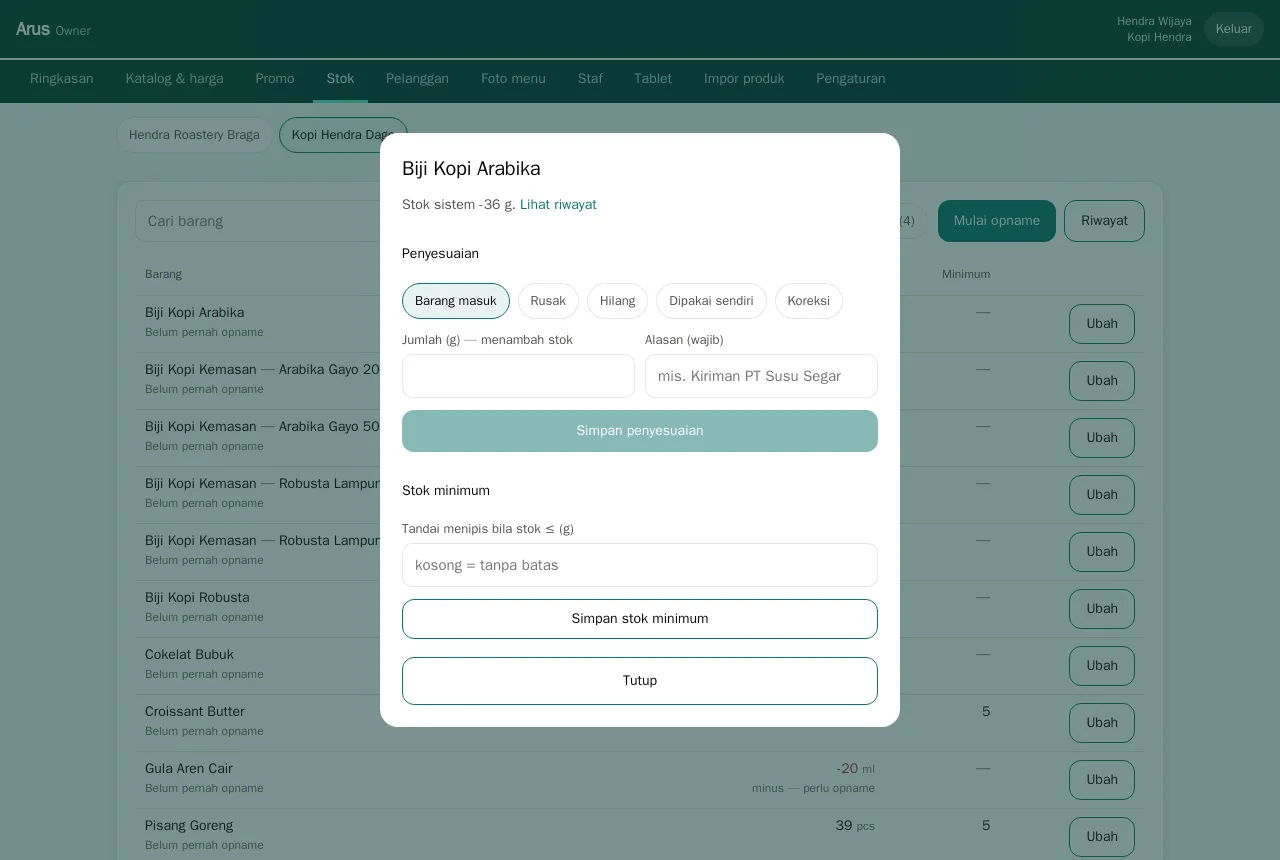Click Ubah for Cokelat Bubuk

tap(1102, 666)
